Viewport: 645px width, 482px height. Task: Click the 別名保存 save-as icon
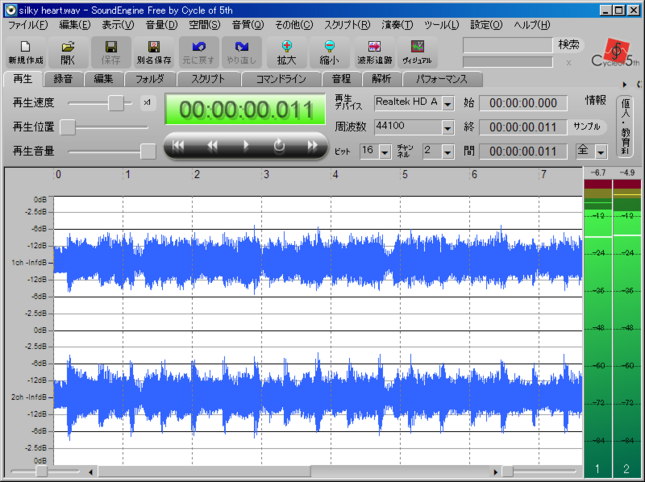click(x=154, y=52)
